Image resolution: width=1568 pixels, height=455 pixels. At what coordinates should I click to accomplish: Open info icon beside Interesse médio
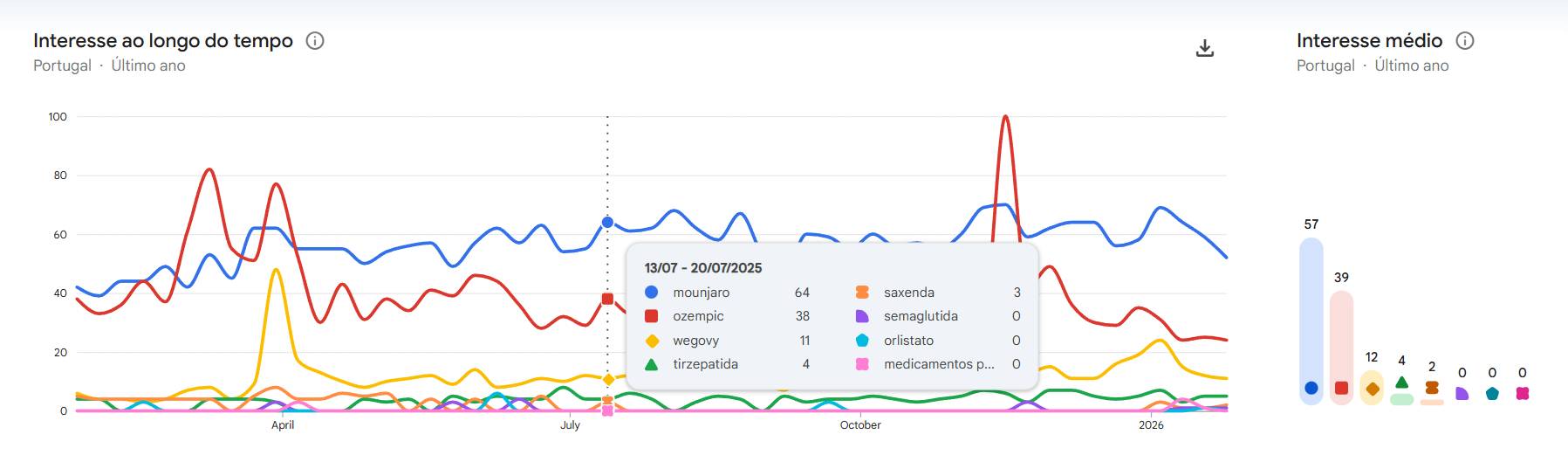[1465, 41]
